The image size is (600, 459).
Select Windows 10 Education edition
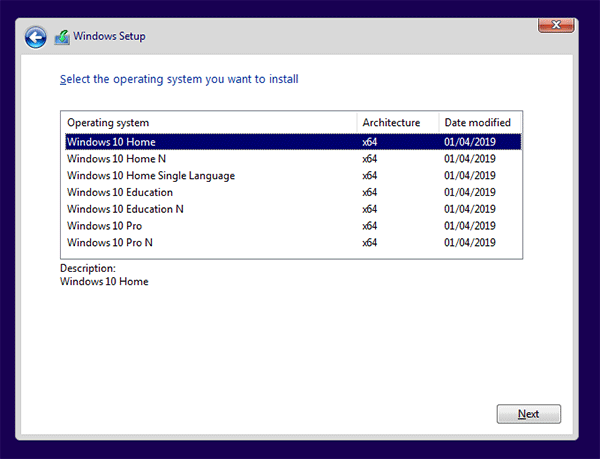click(293, 192)
